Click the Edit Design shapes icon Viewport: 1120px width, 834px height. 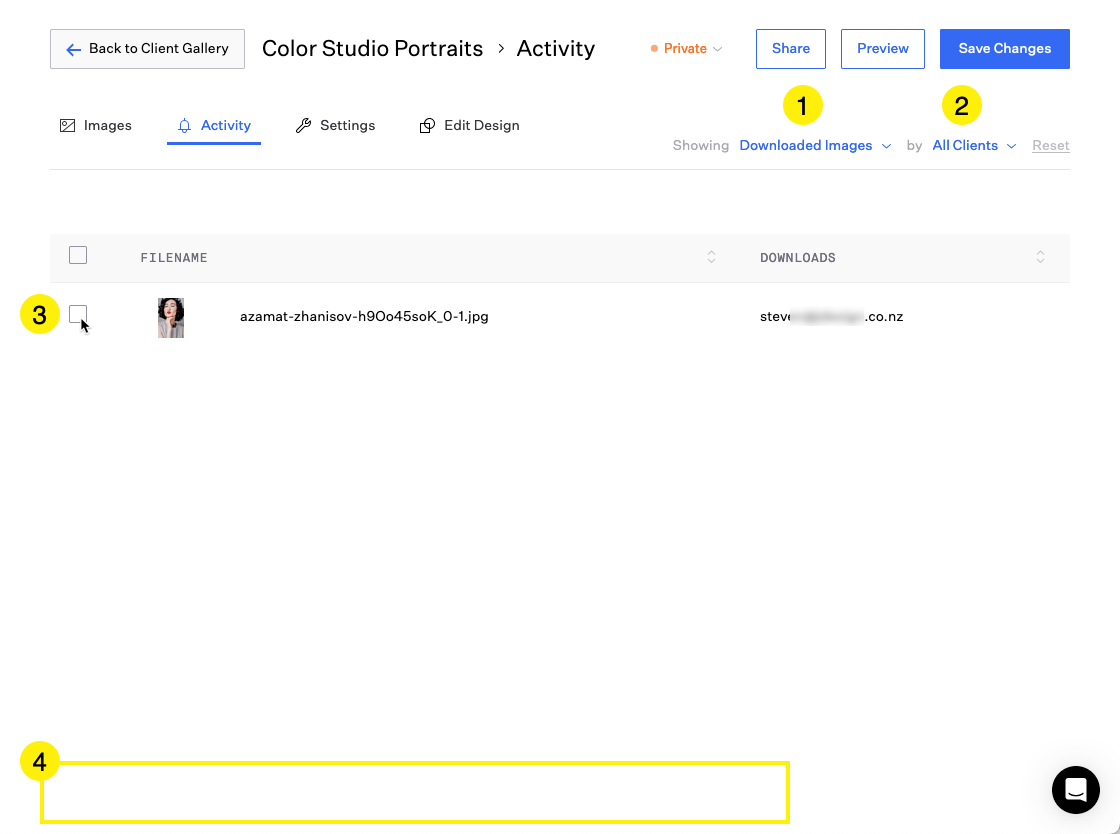click(x=427, y=126)
